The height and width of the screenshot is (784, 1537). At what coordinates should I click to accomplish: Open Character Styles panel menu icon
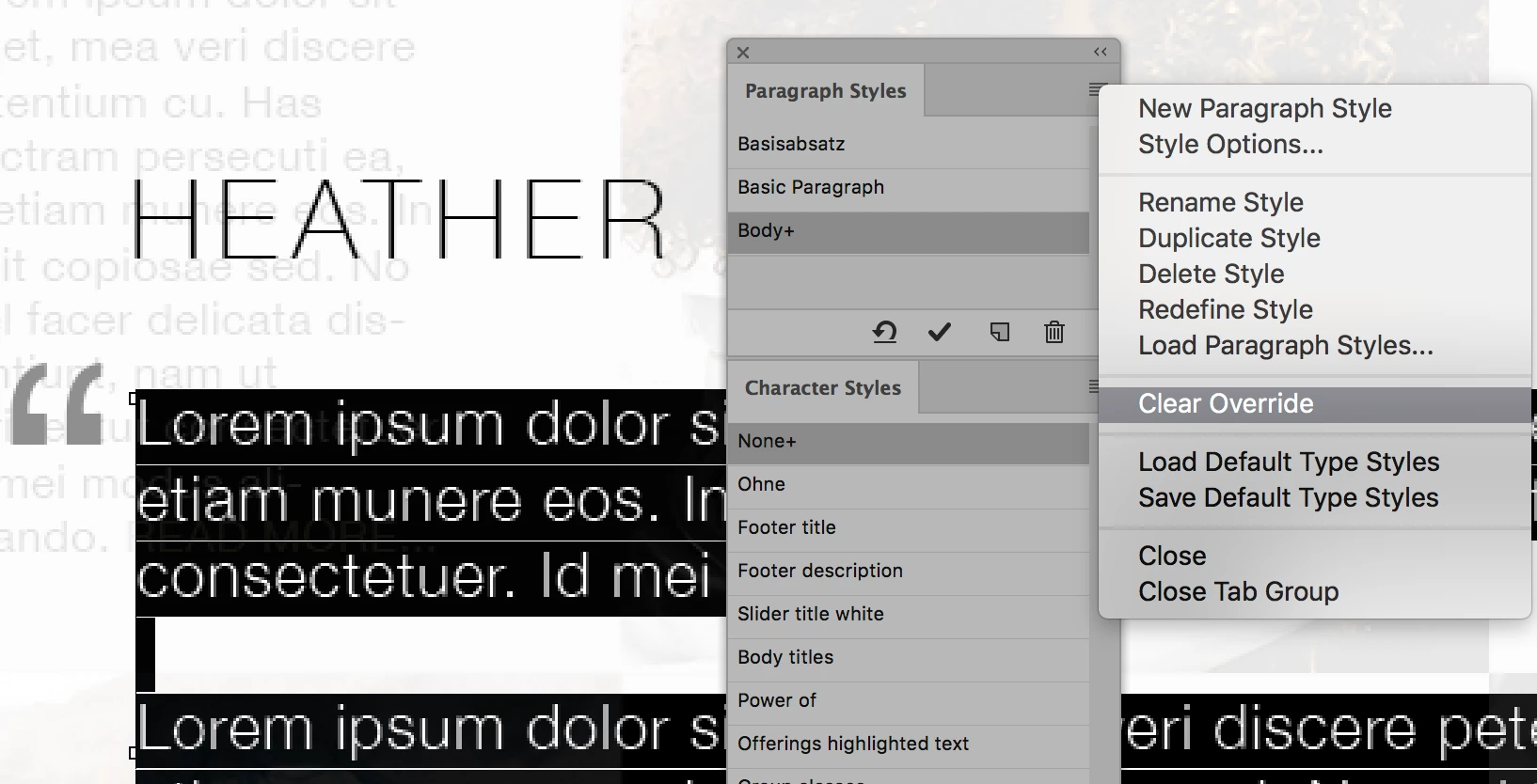(1094, 386)
